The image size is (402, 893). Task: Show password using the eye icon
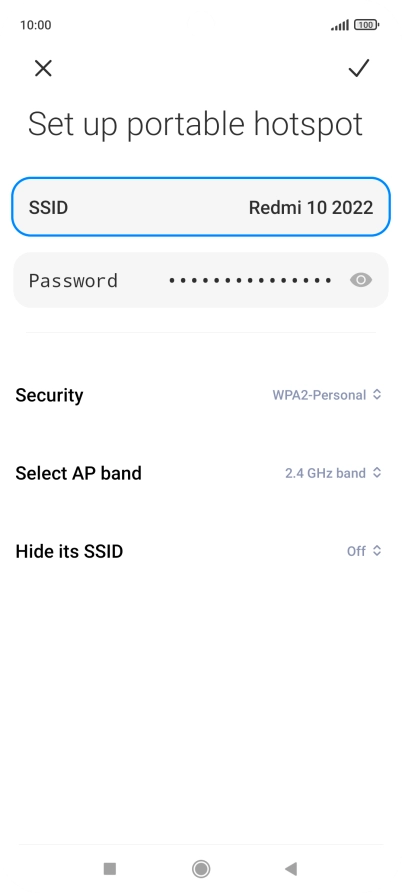click(x=361, y=280)
